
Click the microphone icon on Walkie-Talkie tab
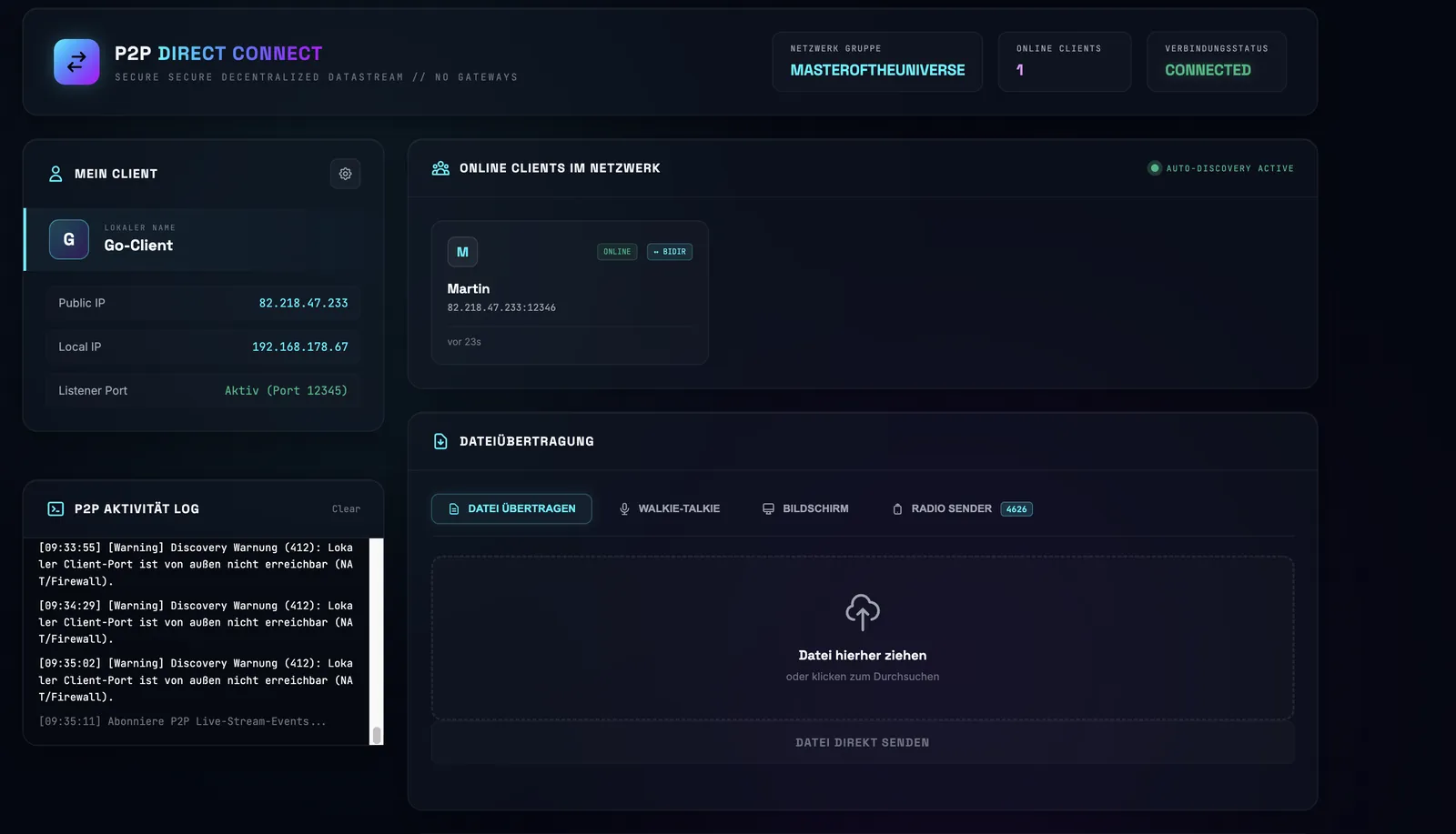624,509
